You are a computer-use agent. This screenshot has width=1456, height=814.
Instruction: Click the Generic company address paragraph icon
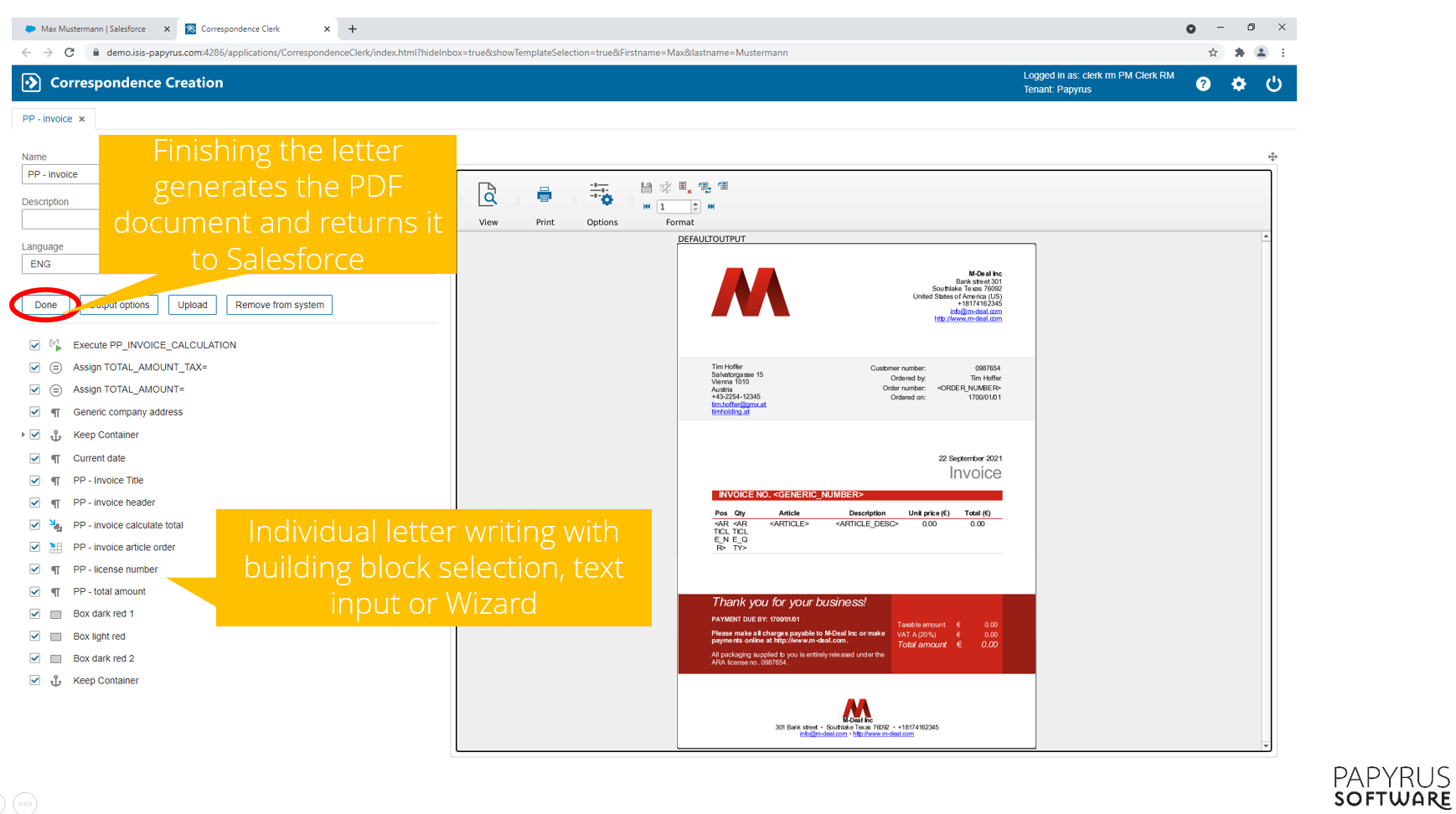tap(56, 413)
